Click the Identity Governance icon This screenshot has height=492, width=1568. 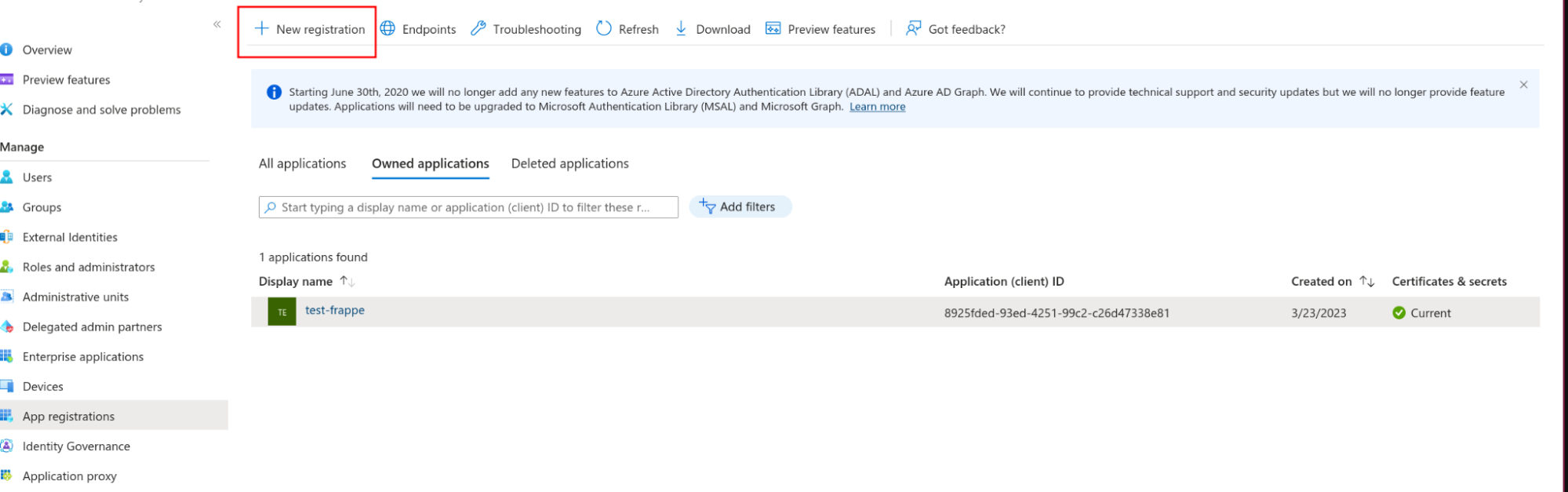(6, 446)
